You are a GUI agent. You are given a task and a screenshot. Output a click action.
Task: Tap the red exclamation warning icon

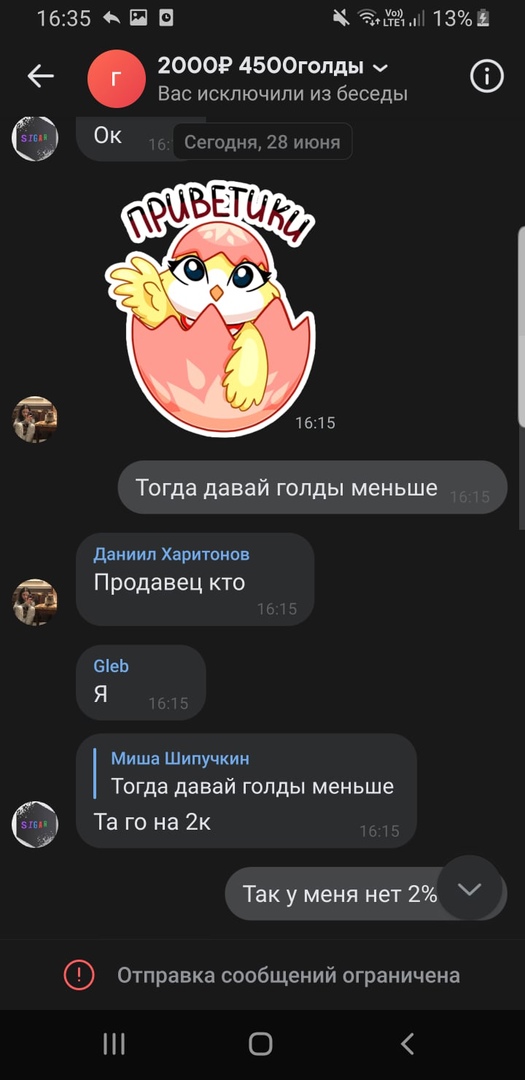[79, 975]
